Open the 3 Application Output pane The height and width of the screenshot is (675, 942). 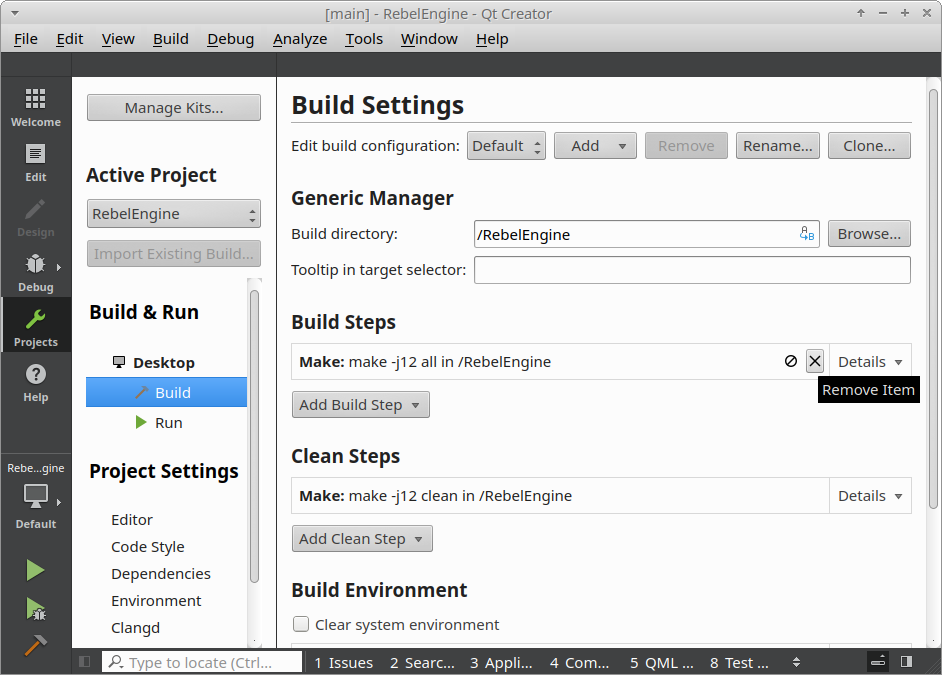(501, 662)
